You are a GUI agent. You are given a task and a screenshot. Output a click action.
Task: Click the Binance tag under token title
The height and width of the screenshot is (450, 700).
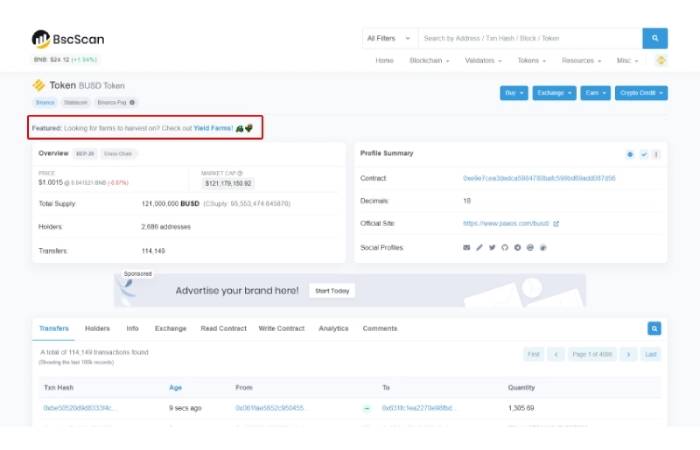point(45,103)
